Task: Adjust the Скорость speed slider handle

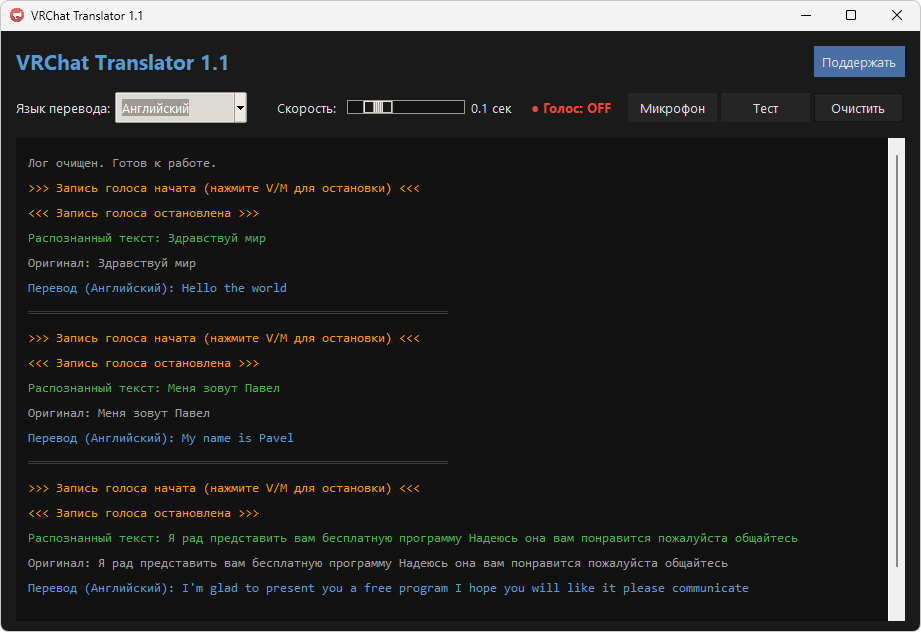Action: (378, 107)
